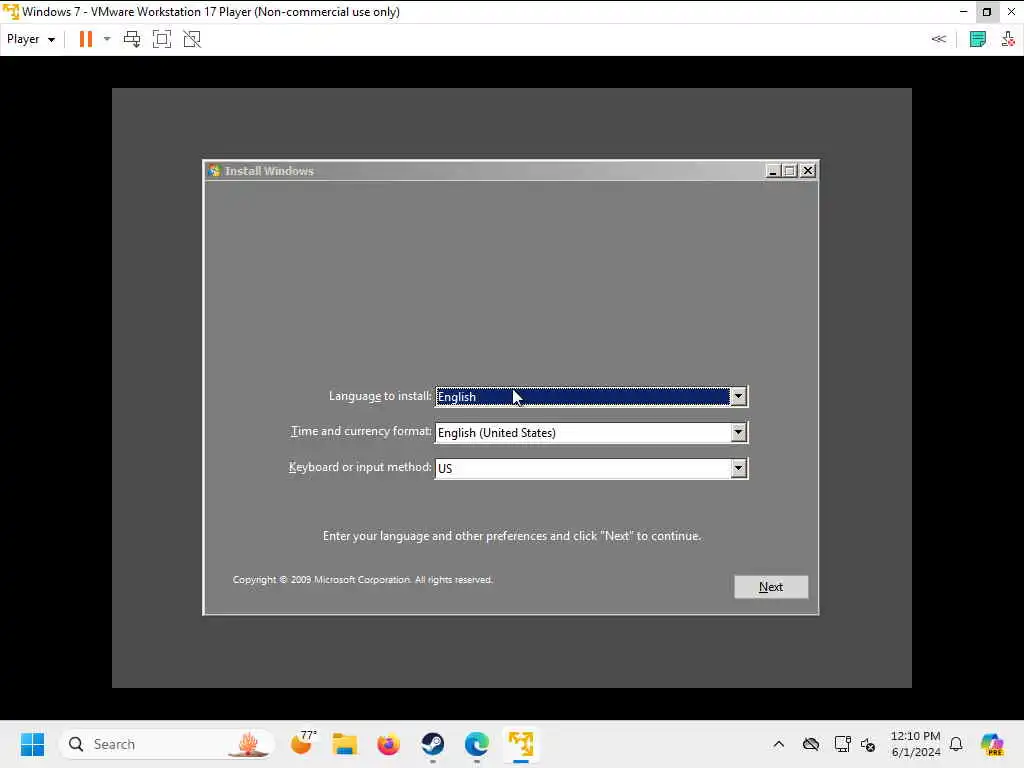Viewport: 1024px width, 768px height.
Task: Click the cloud sync tray icon
Action: [x=811, y=744]
